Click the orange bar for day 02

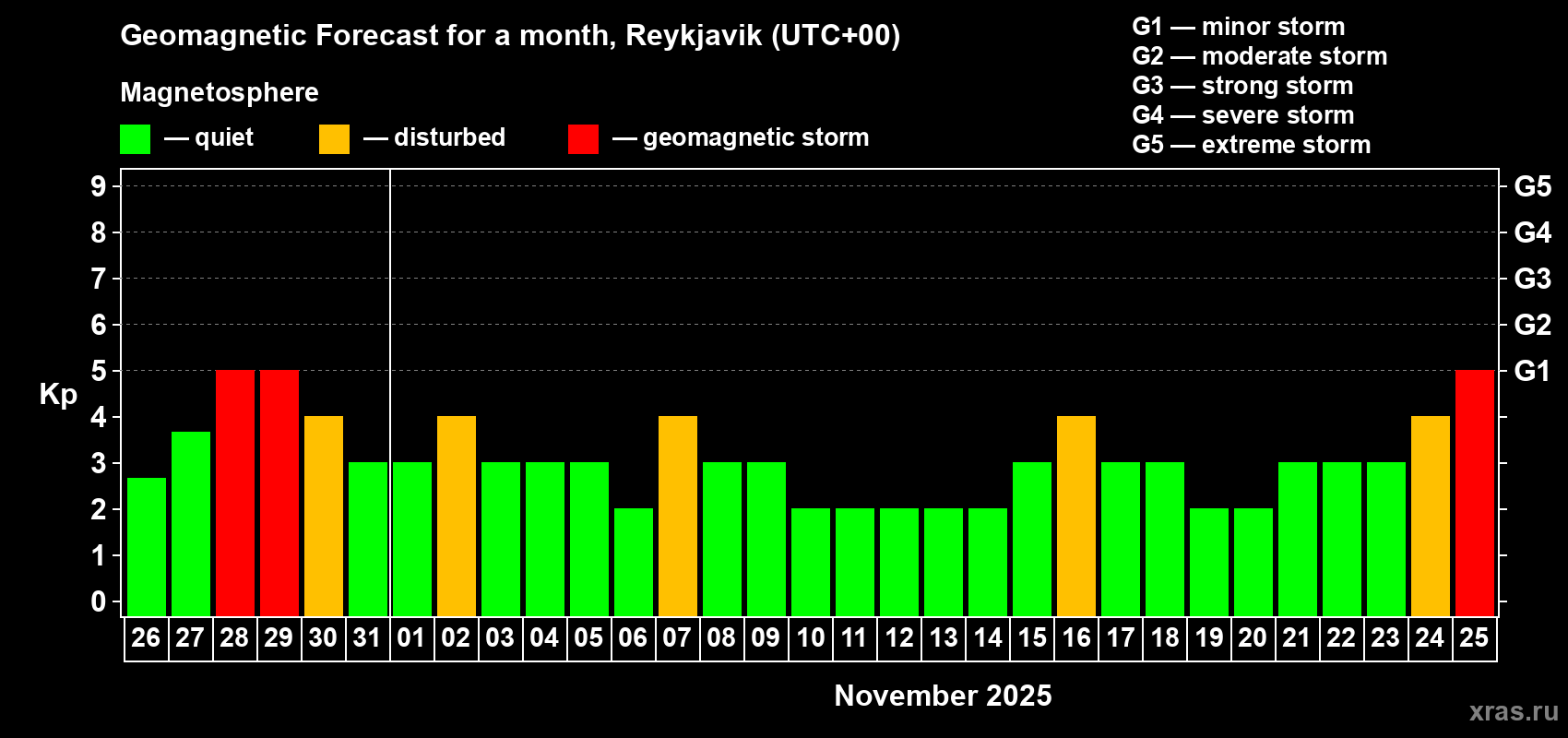coord(457,516)
